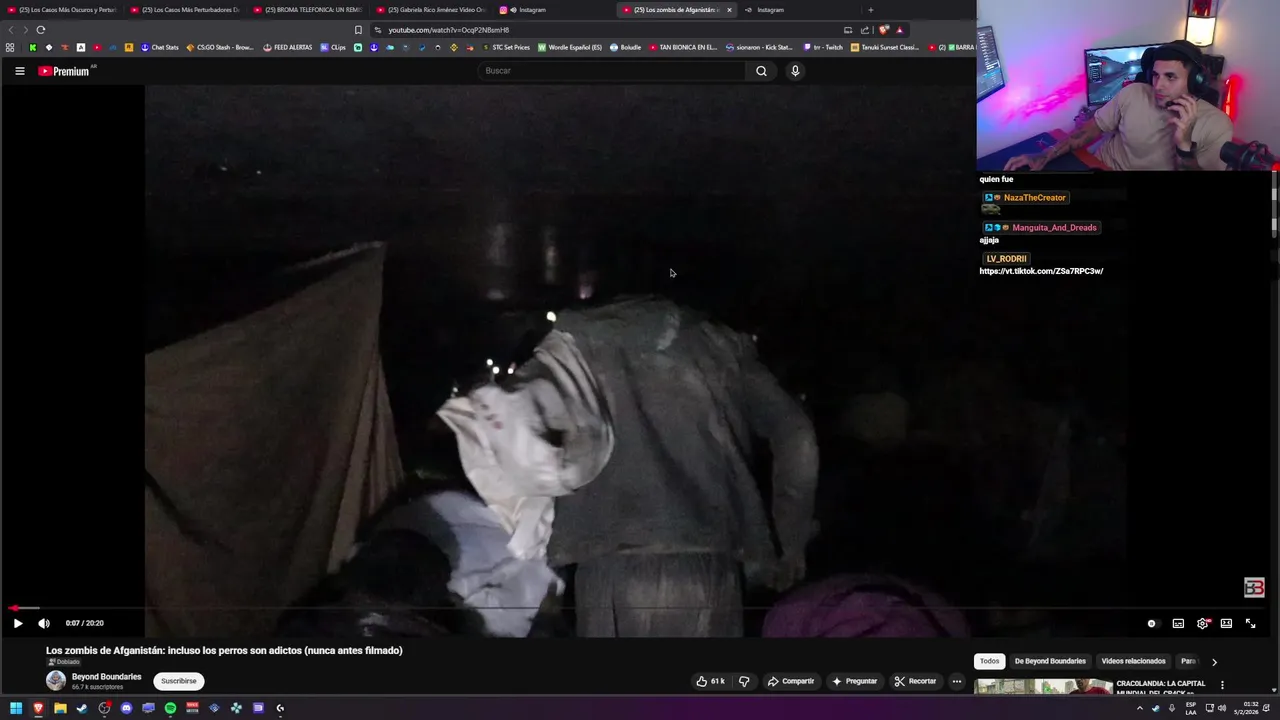
Task: Switch to the Gabriela Rico Jiménez tab
Action: click(x=430, y=10)
